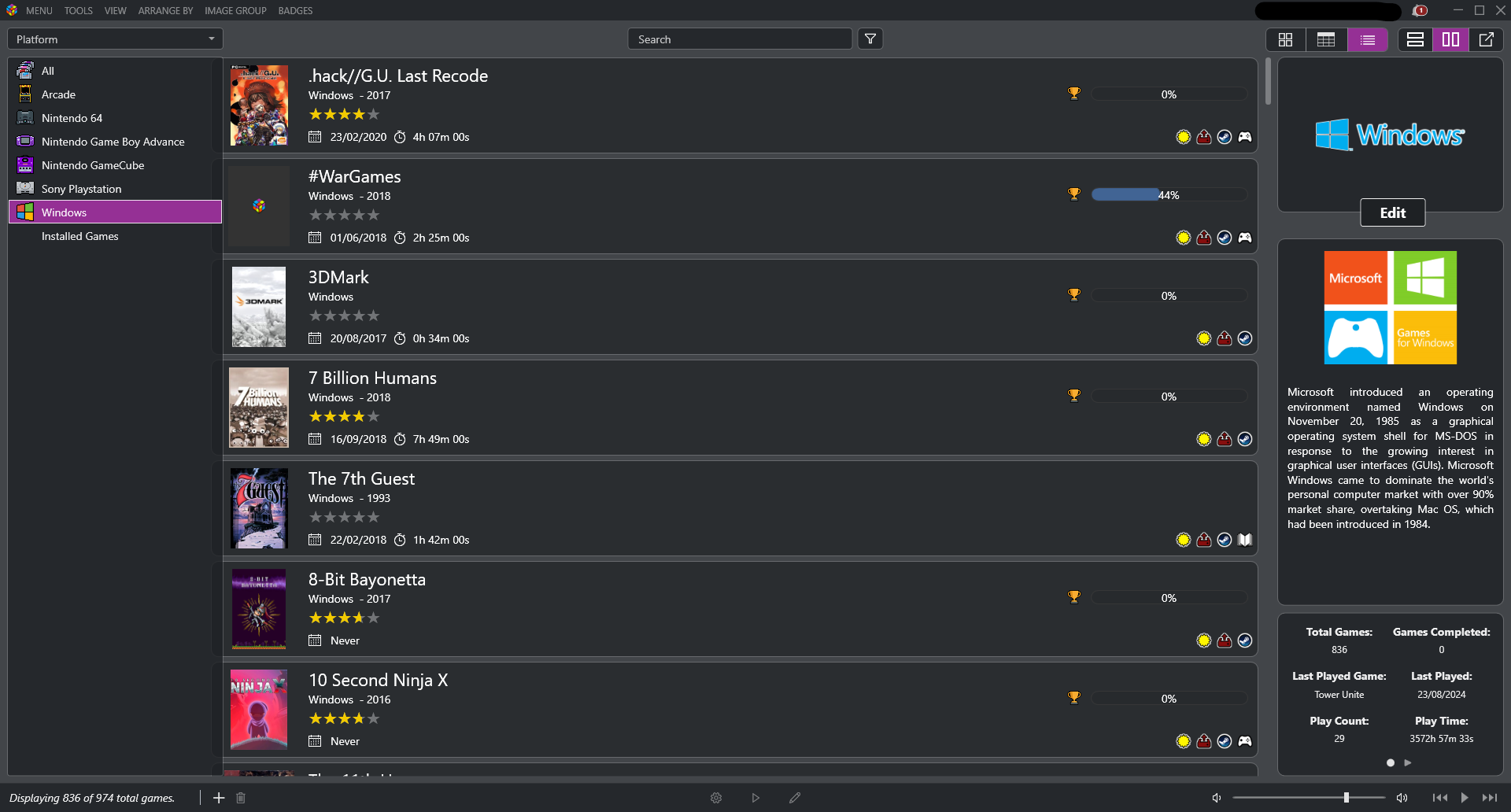Play the background music
Image resolution: width=1511 pixels, height=812 pixels.
pyautogui.click(x=1465, y=798)
